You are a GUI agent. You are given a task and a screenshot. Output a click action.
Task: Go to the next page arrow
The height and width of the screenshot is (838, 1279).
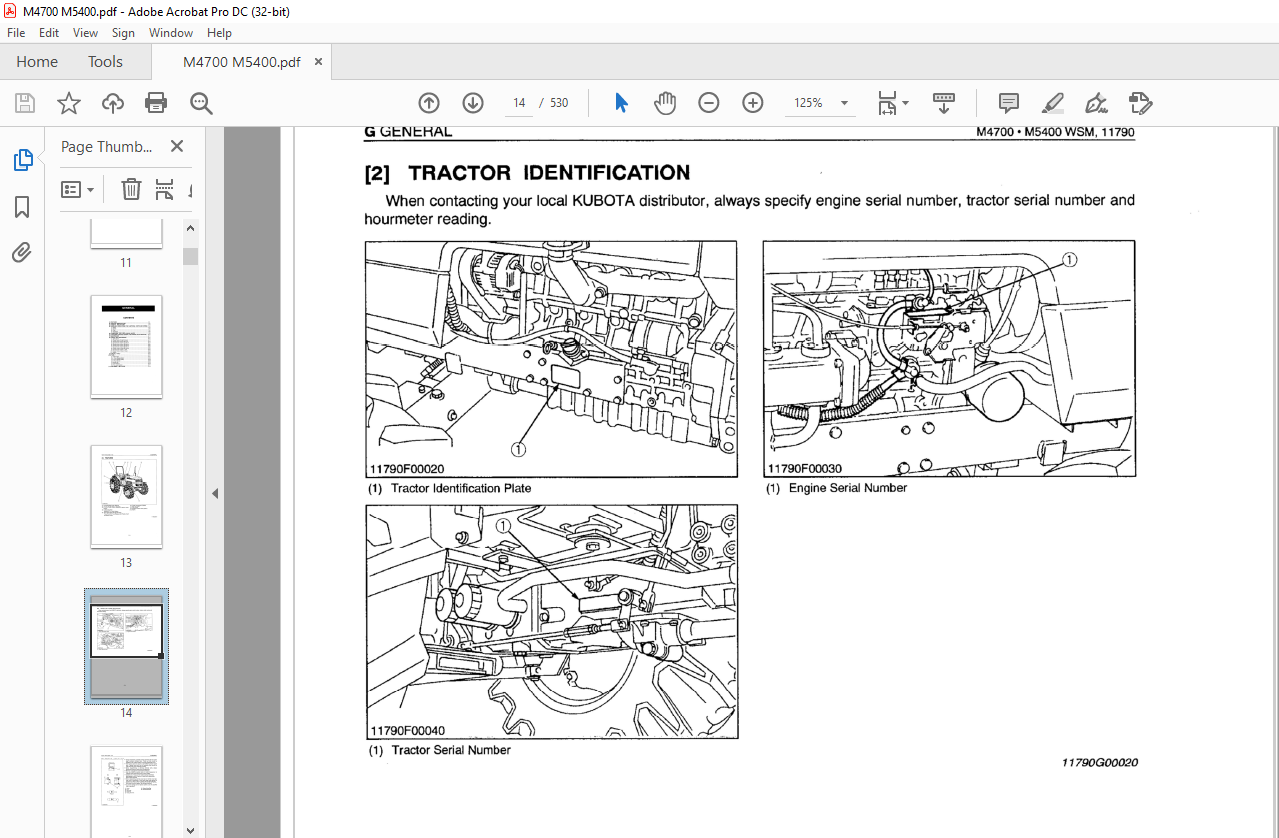pos(473,103)
